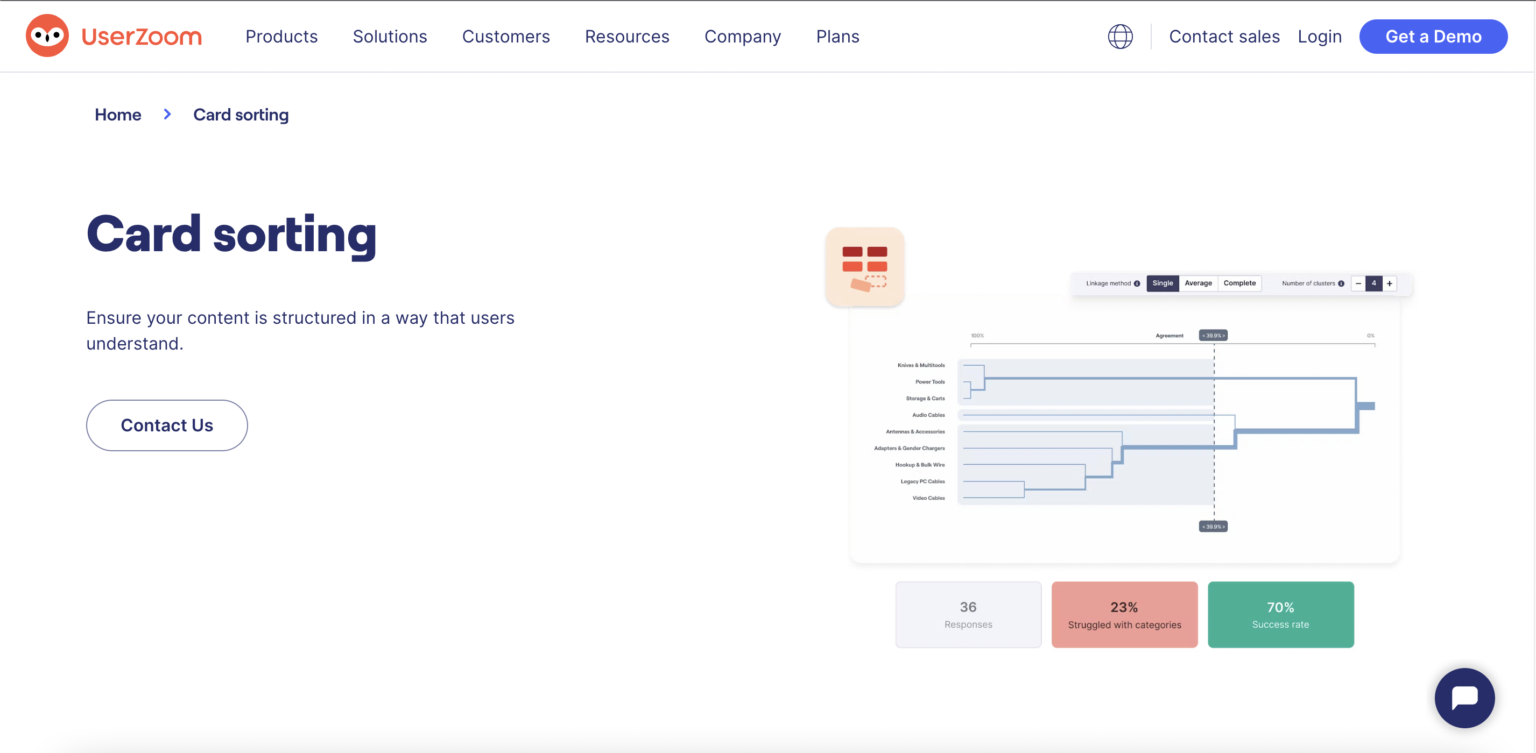Screen dimensions: 1536x753
Task: Open the Plans nav item
Action: pos(837,36)
